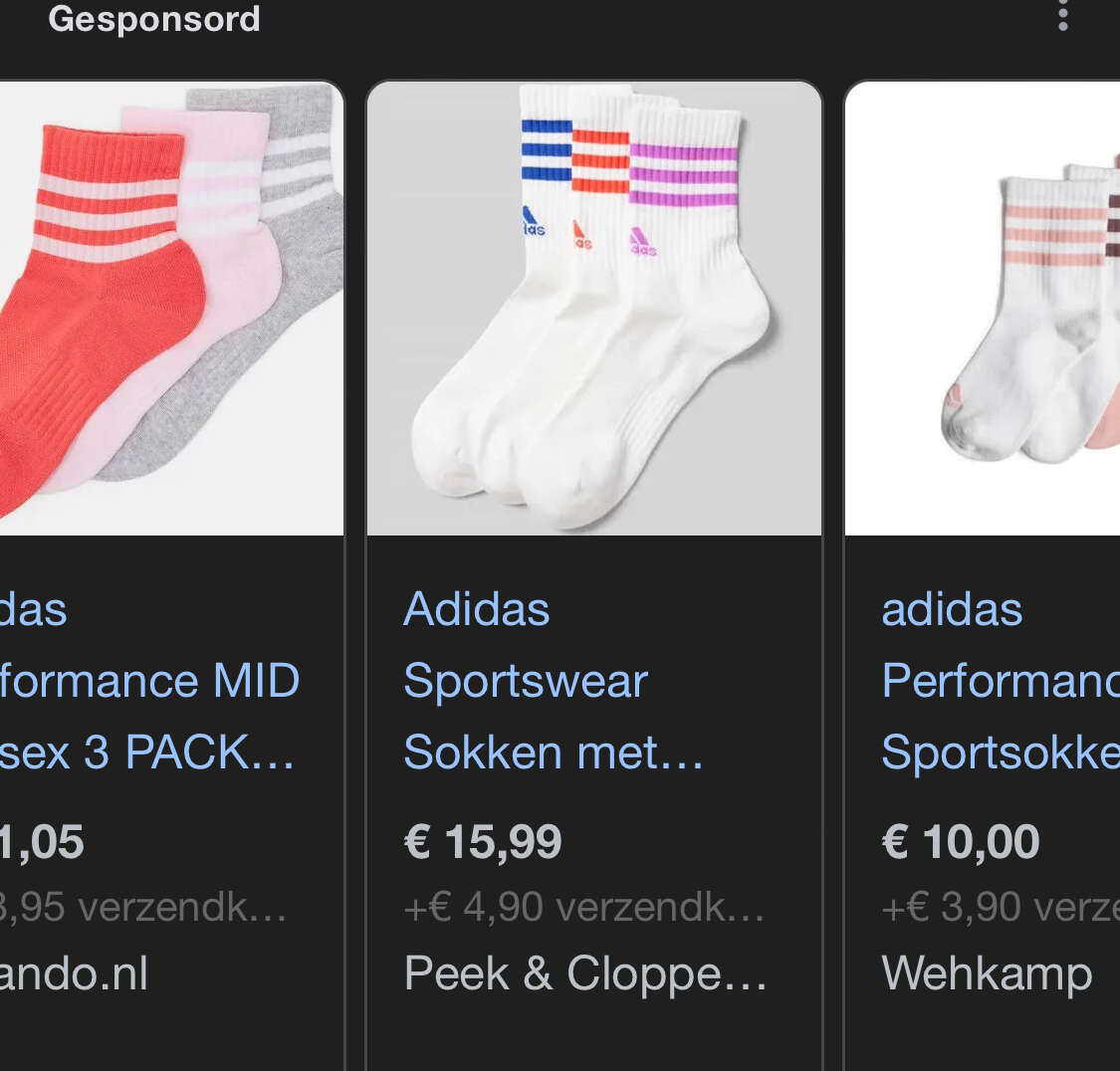
Task: Open the Adidas Sportswear Sokken met… link
Action: coord(553,681)
